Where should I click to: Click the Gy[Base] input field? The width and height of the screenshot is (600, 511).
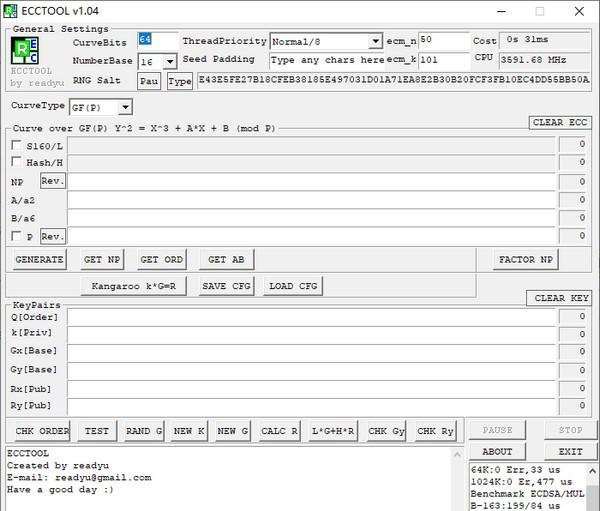[x=311, y=371]
